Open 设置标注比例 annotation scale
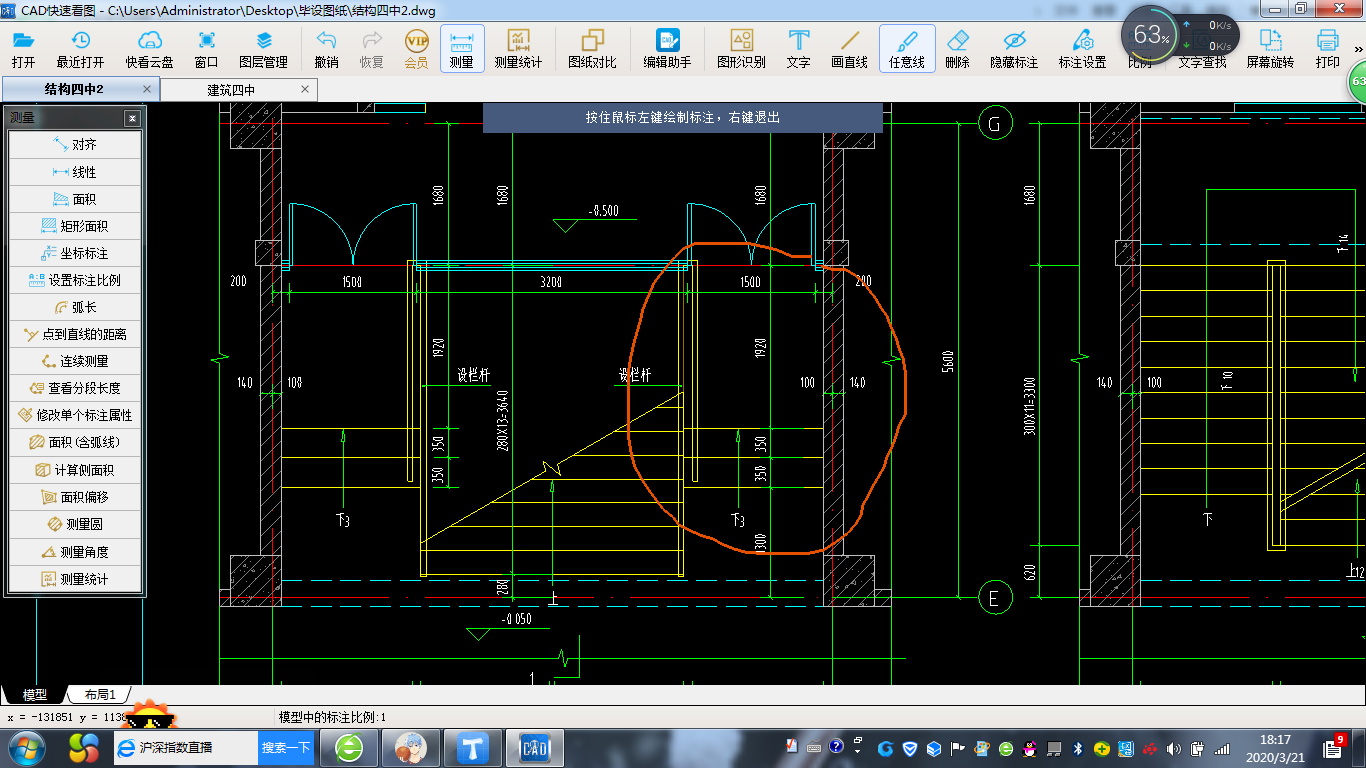Screen dimensions: 1366x768 (x=75, y=280)
